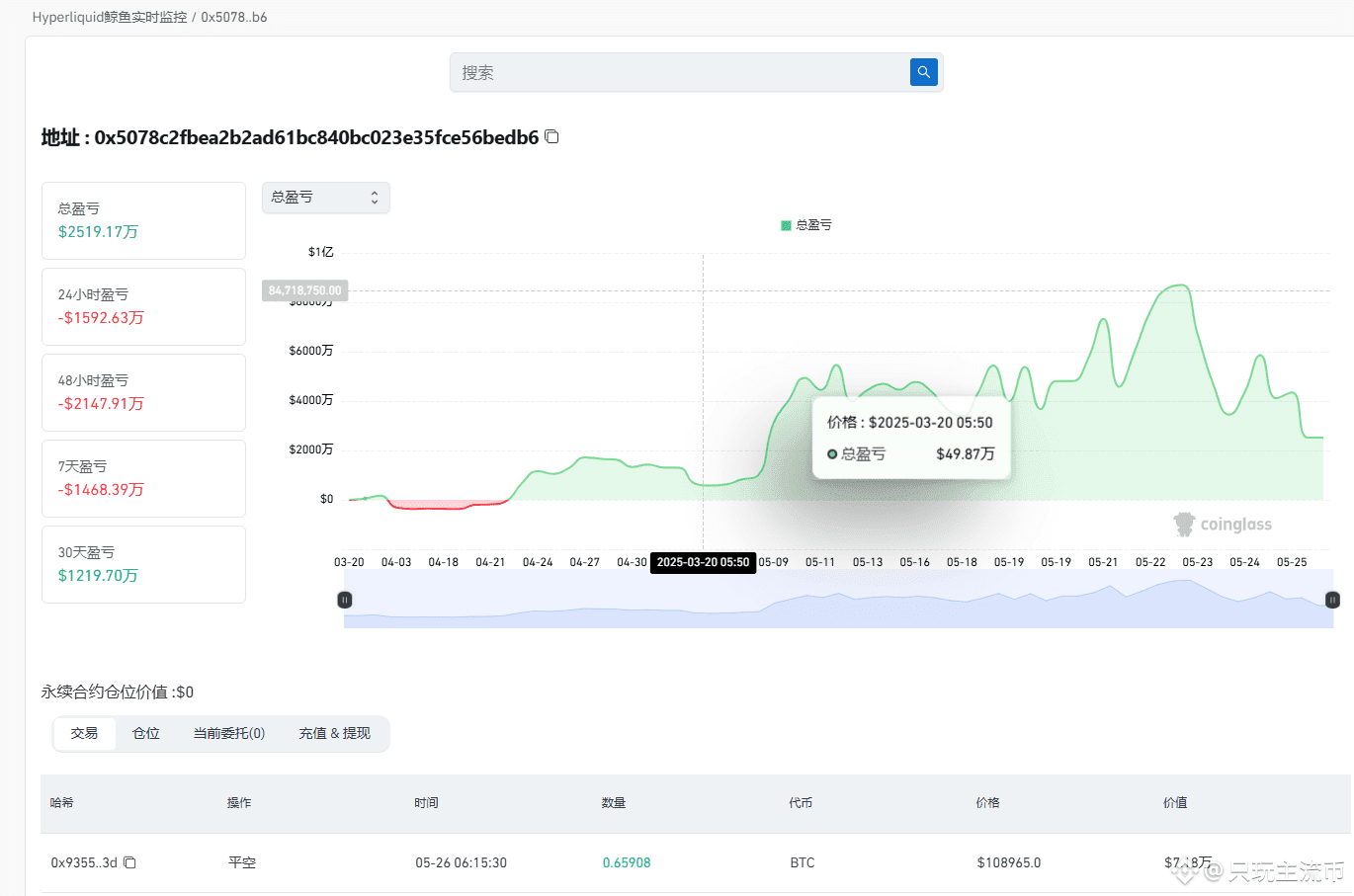The height and width of the screenshot is (896, 1354).
Task: Click the 操作 column header
Action: pos(239,803)
